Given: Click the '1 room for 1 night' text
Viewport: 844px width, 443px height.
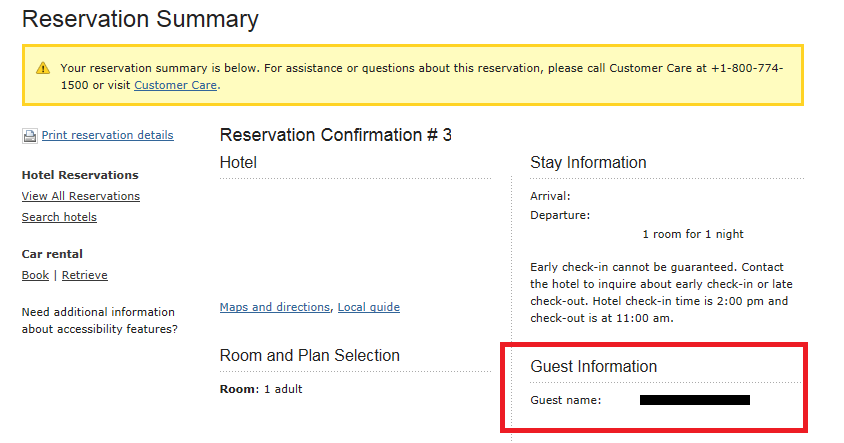Looking at the screenshot, I should (693, 234).
